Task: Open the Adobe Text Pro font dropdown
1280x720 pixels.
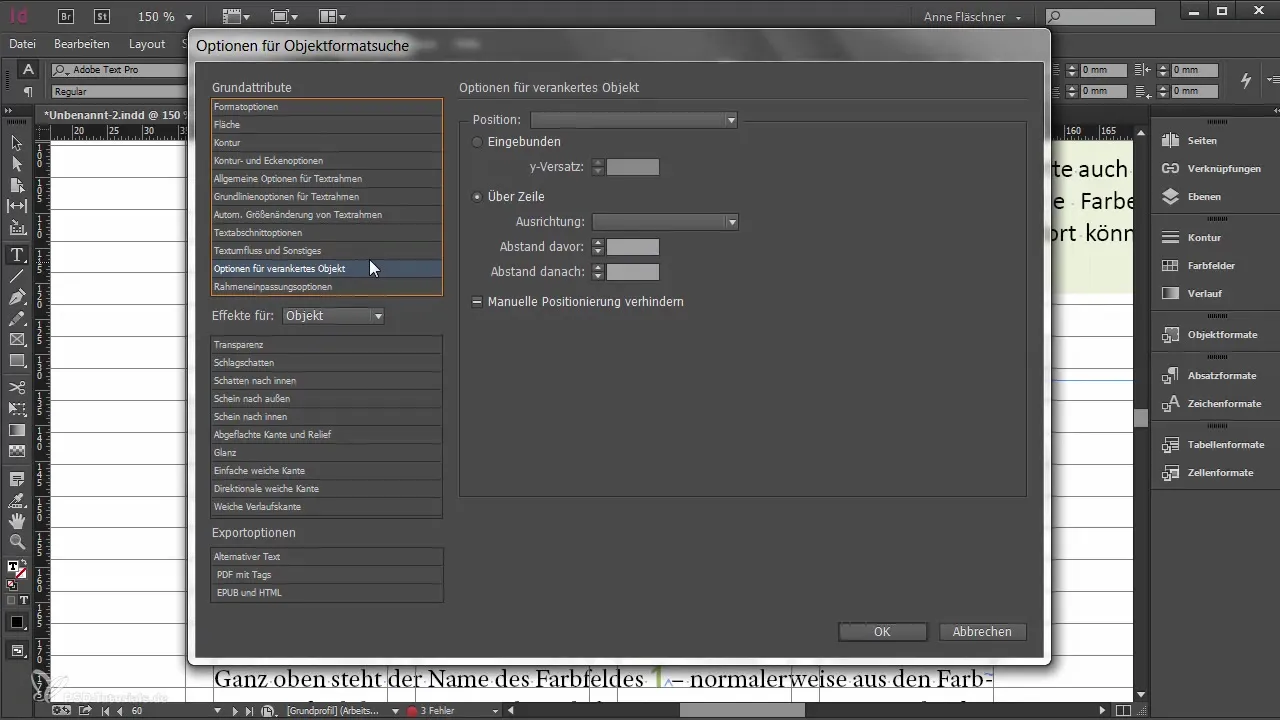Action: point(118,70)
